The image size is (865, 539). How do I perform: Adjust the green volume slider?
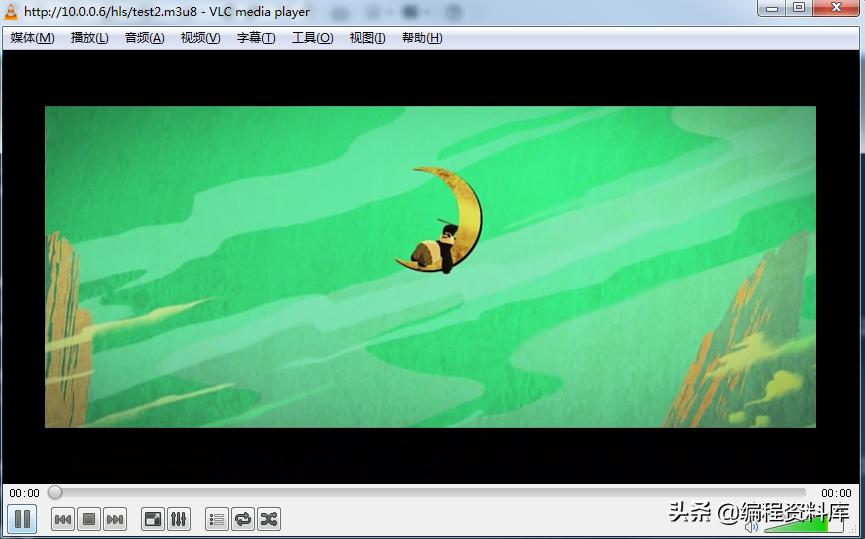coord(803,525)
